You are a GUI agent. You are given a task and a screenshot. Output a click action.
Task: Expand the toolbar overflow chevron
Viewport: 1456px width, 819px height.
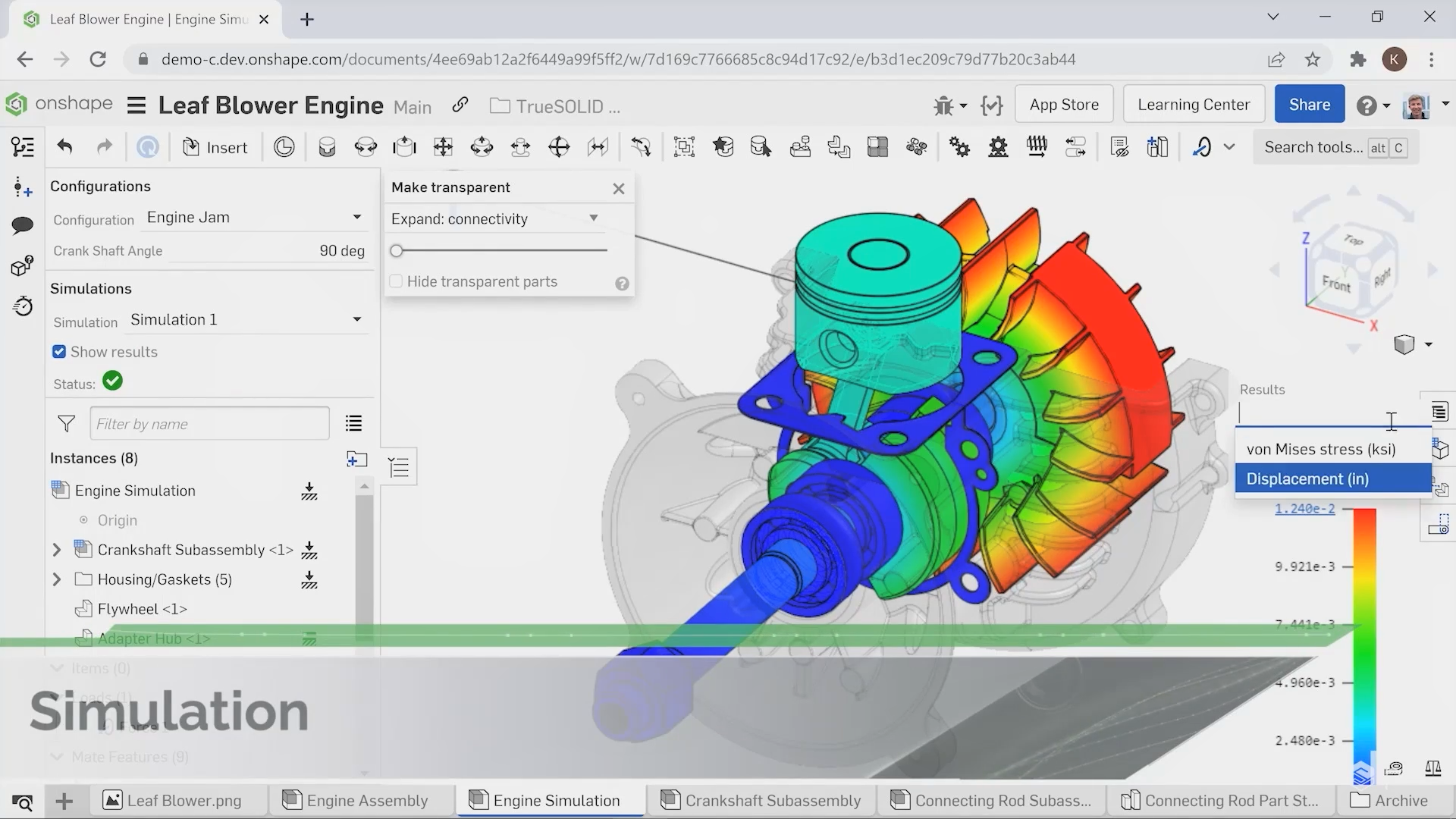pos(1229,147)
